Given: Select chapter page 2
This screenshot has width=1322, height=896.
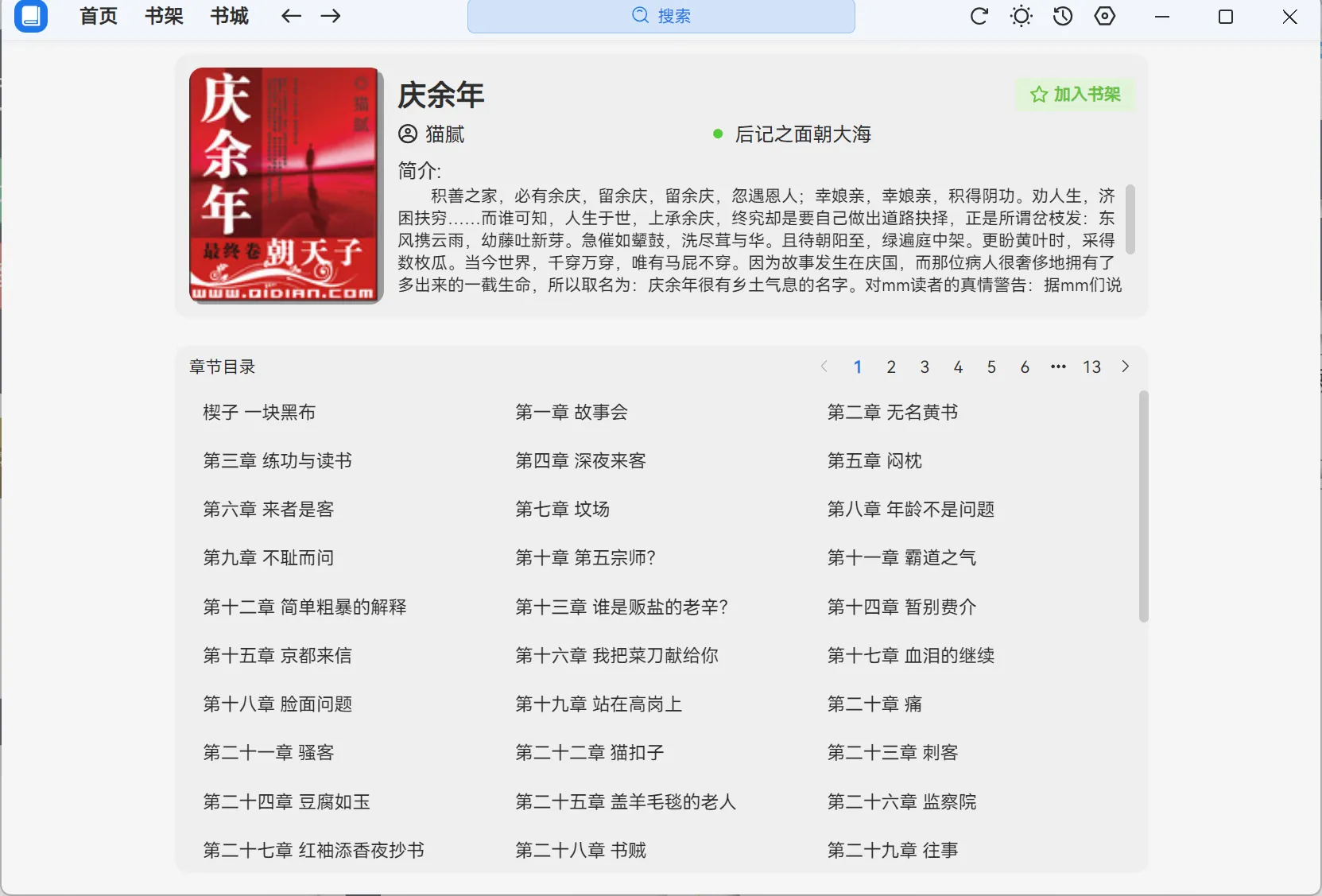Looking at the screenshot, I should point(891,367).
